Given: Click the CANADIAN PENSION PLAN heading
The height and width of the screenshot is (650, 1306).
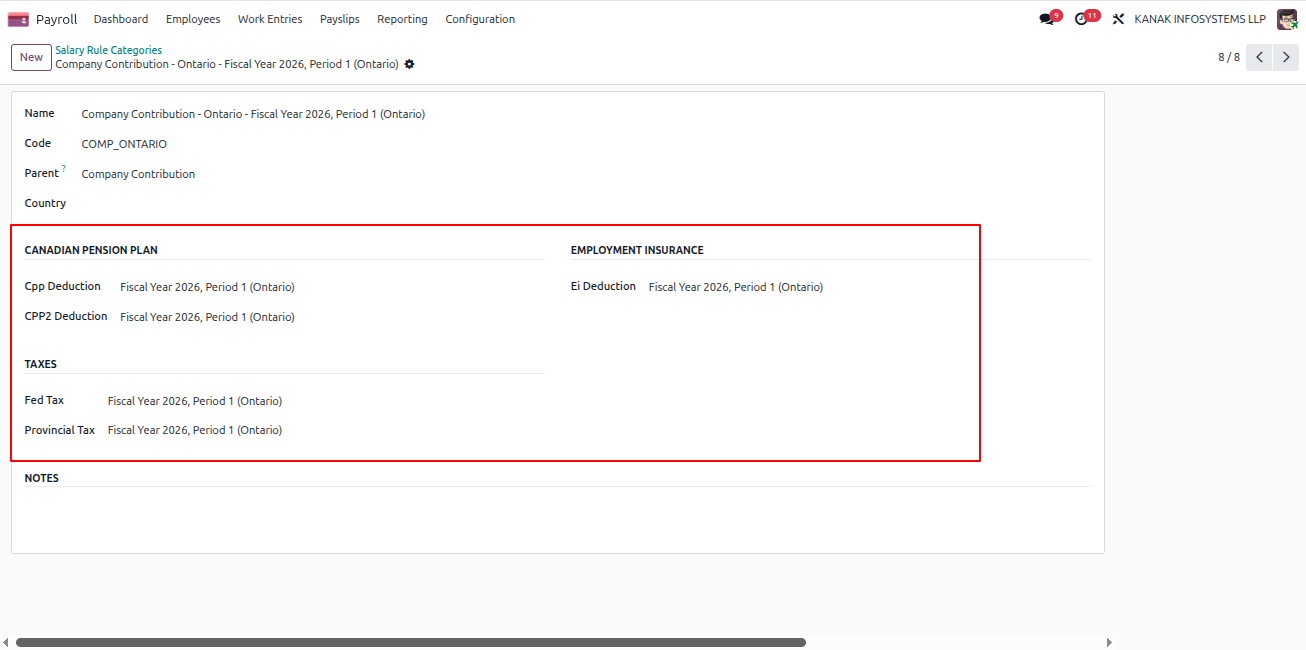Looking at the screenshot, I should pos(91,250).
